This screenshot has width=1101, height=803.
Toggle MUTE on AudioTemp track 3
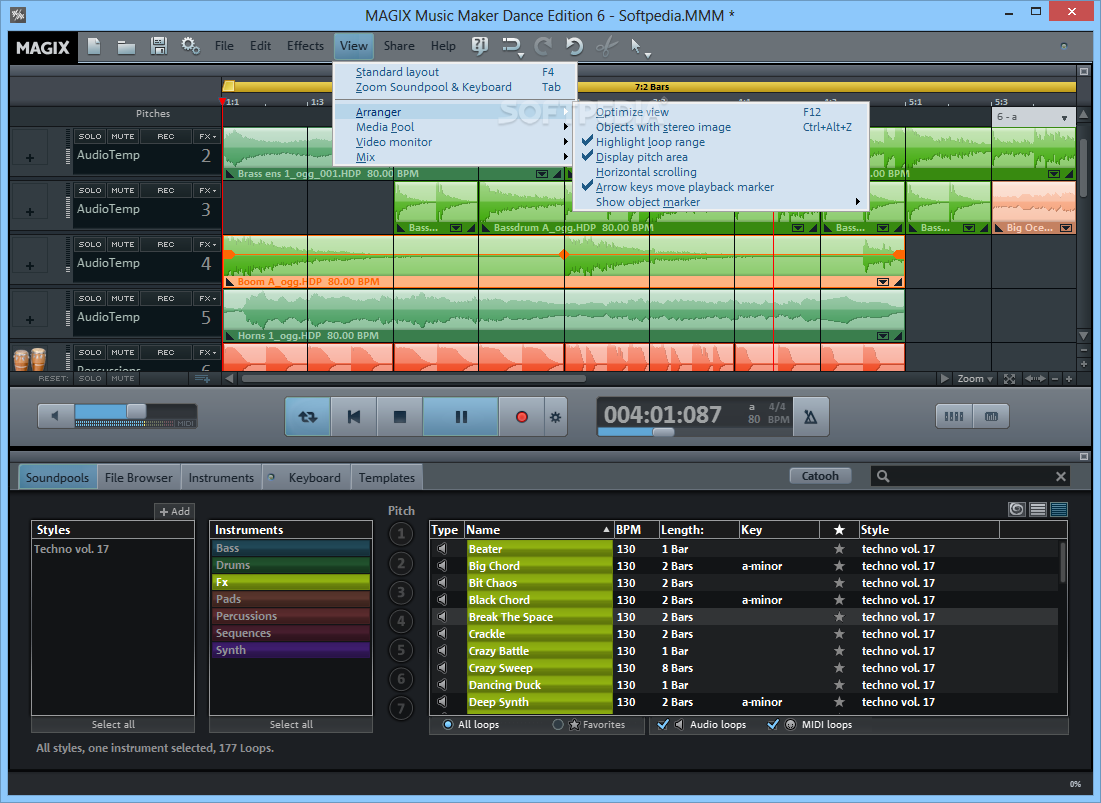tap(123, 190)
